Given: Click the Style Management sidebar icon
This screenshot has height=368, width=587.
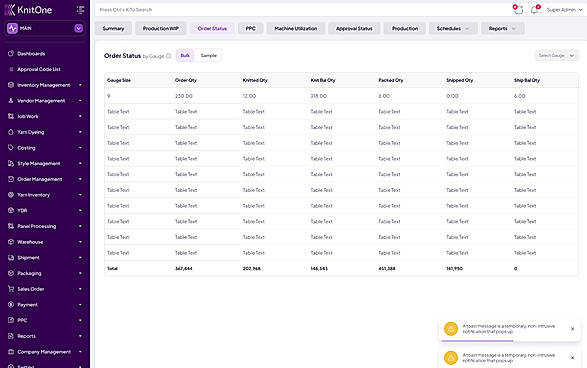Looking at the screenshot, I should (11, 164).
